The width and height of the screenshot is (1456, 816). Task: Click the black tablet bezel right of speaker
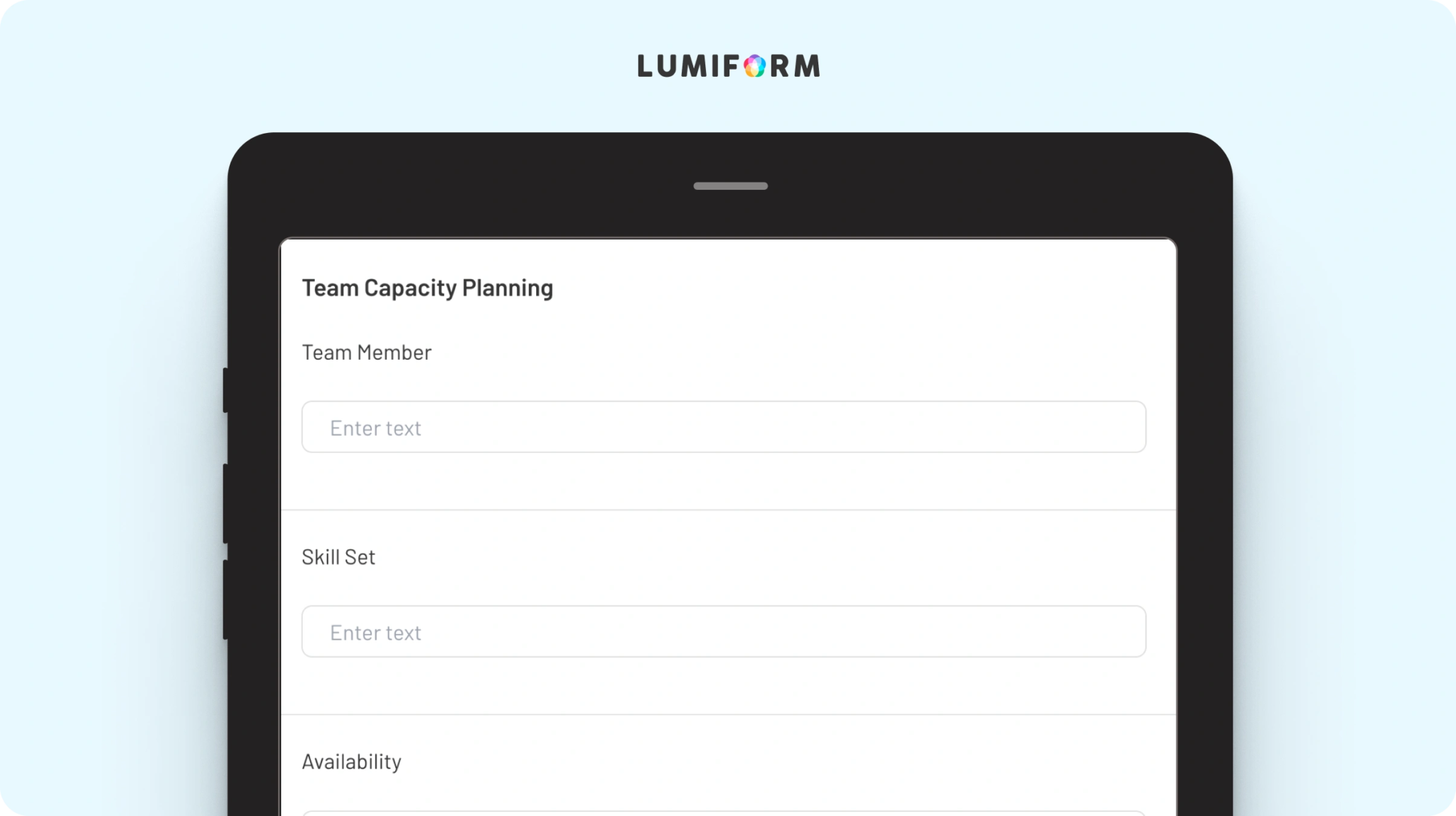coord(960,186)
